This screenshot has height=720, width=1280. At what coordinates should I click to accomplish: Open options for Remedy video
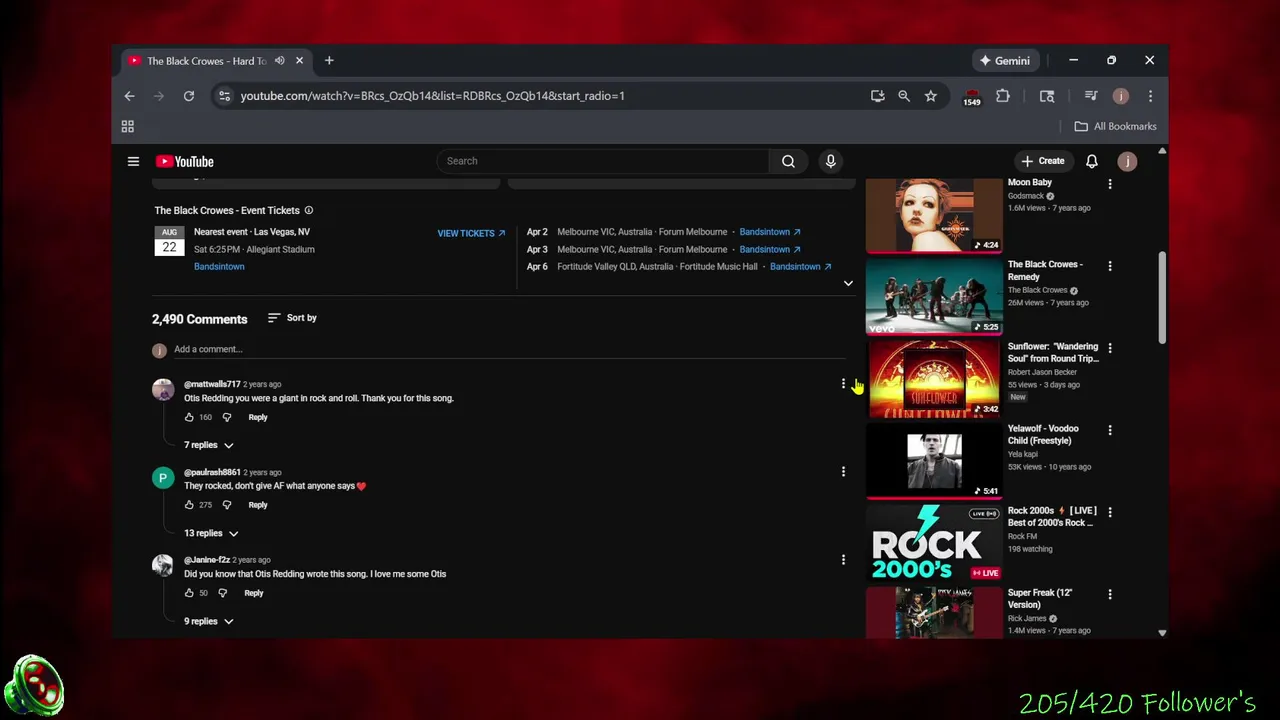[1109, 266]
